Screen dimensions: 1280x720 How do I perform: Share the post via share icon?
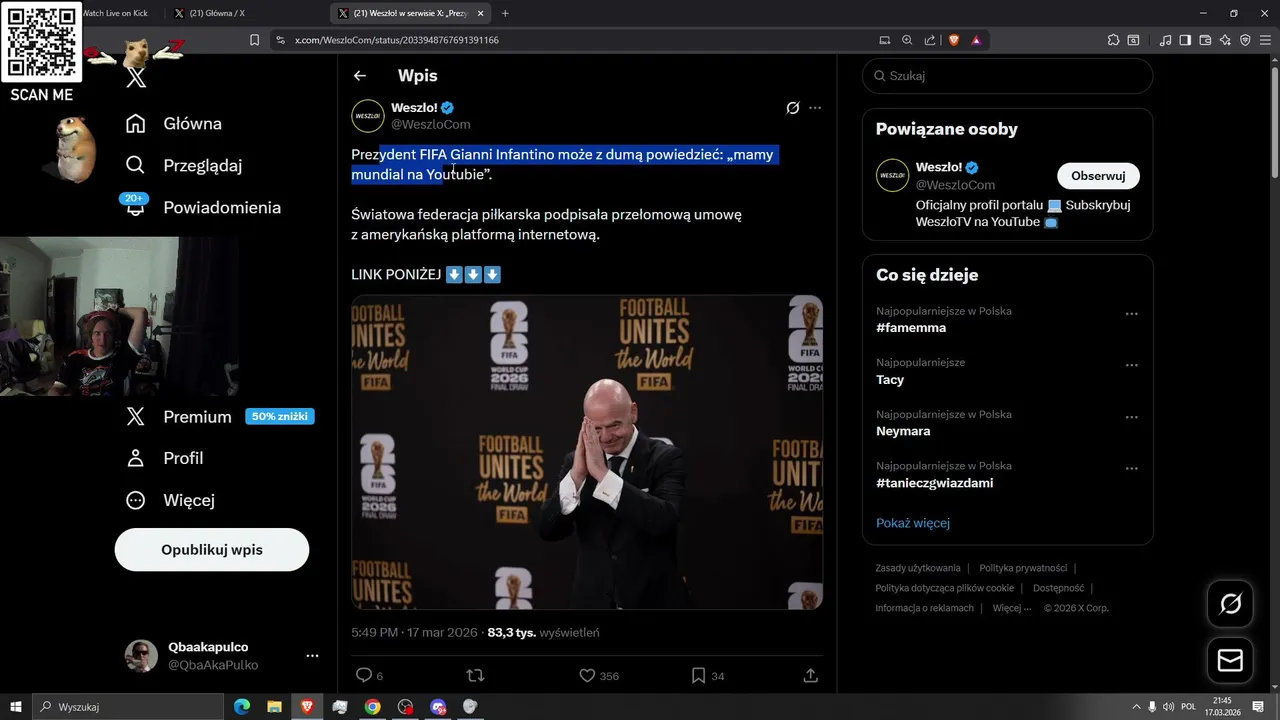811,676
